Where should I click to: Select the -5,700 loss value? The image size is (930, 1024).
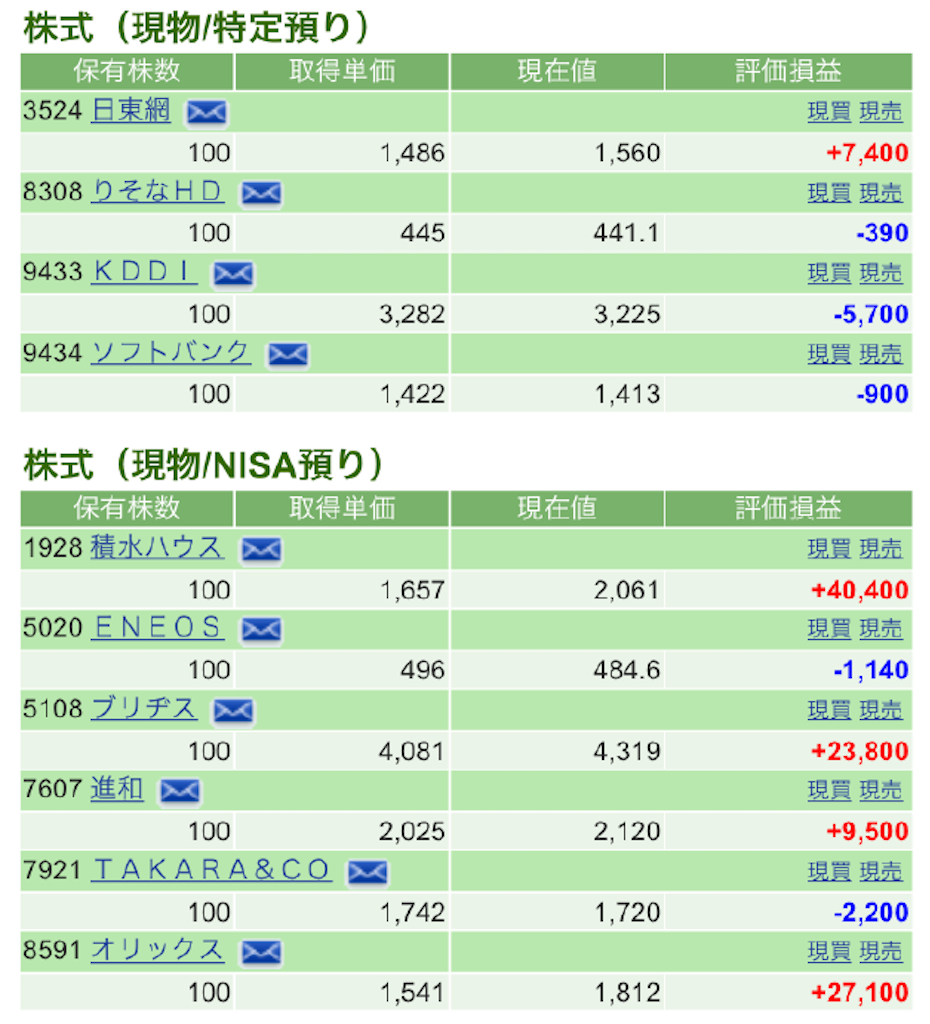[871, 315]
